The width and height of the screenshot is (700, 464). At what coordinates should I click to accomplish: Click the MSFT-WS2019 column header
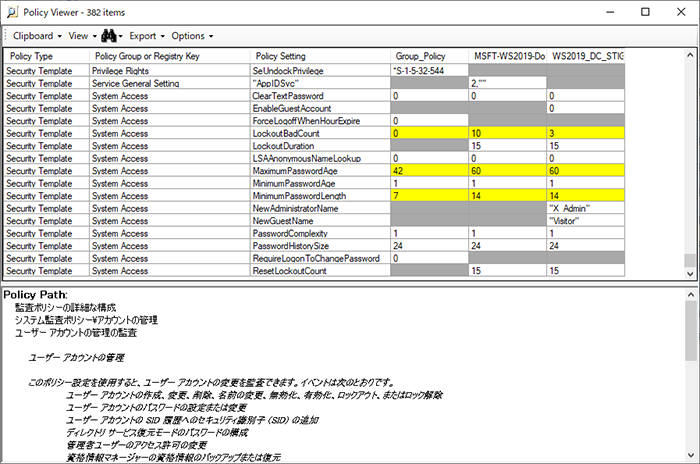pos(508,56)
